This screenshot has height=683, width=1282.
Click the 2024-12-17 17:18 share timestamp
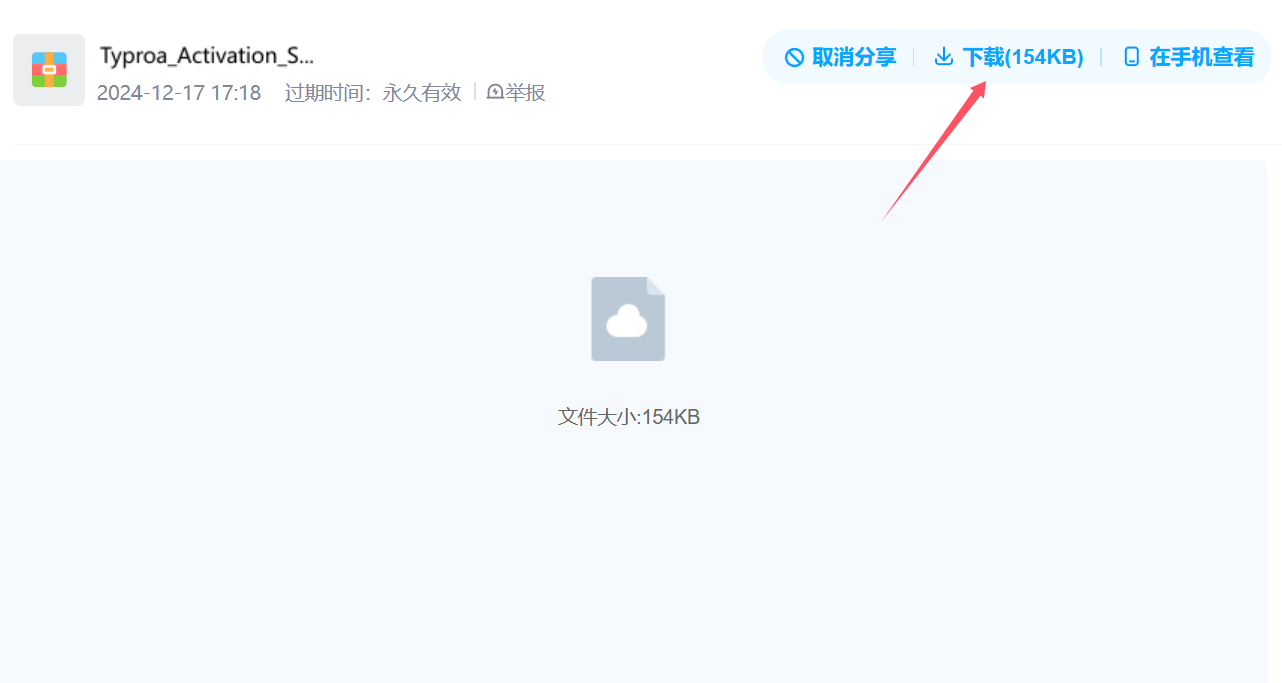tap(179, 93)
